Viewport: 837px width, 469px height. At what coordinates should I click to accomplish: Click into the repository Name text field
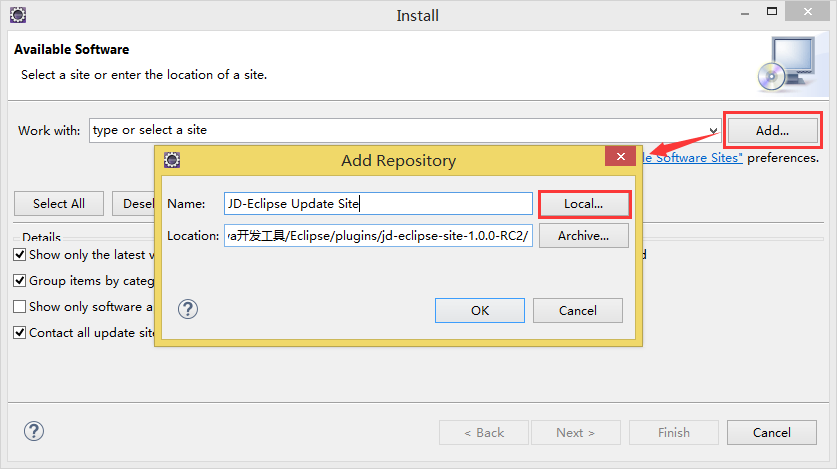378,204
